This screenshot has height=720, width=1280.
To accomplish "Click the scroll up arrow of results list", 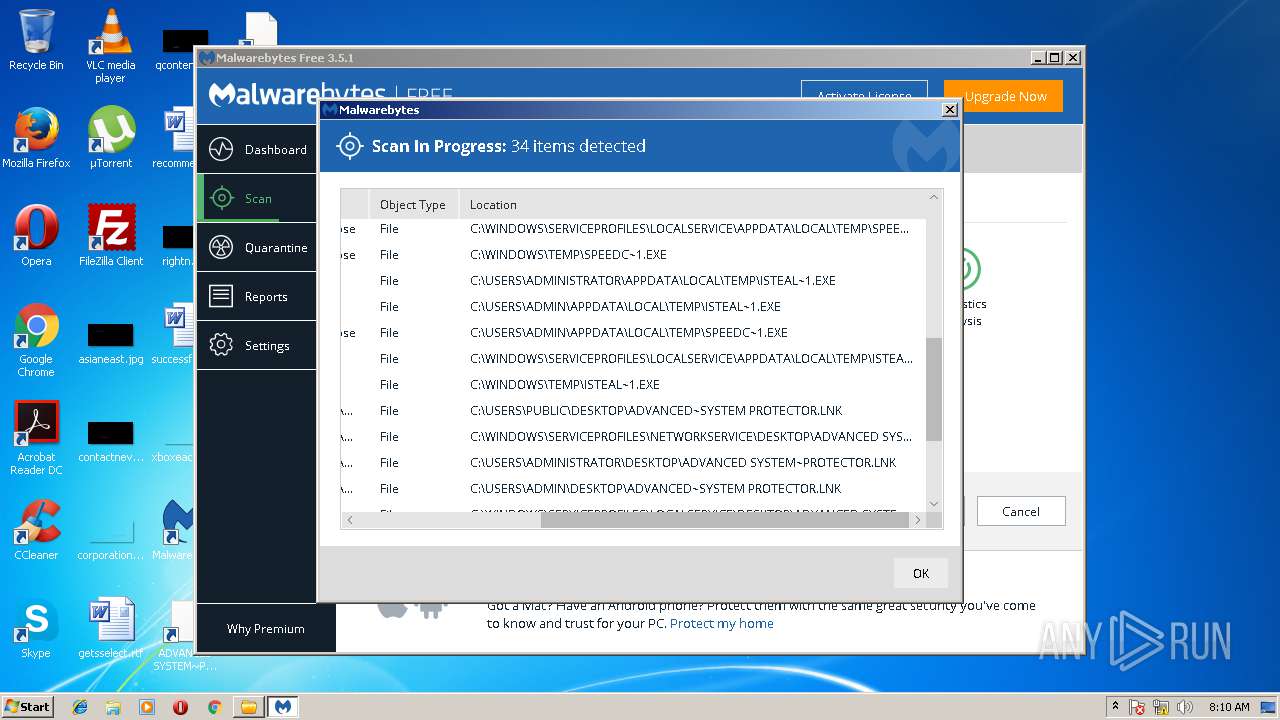I will (x=934, y=198).
